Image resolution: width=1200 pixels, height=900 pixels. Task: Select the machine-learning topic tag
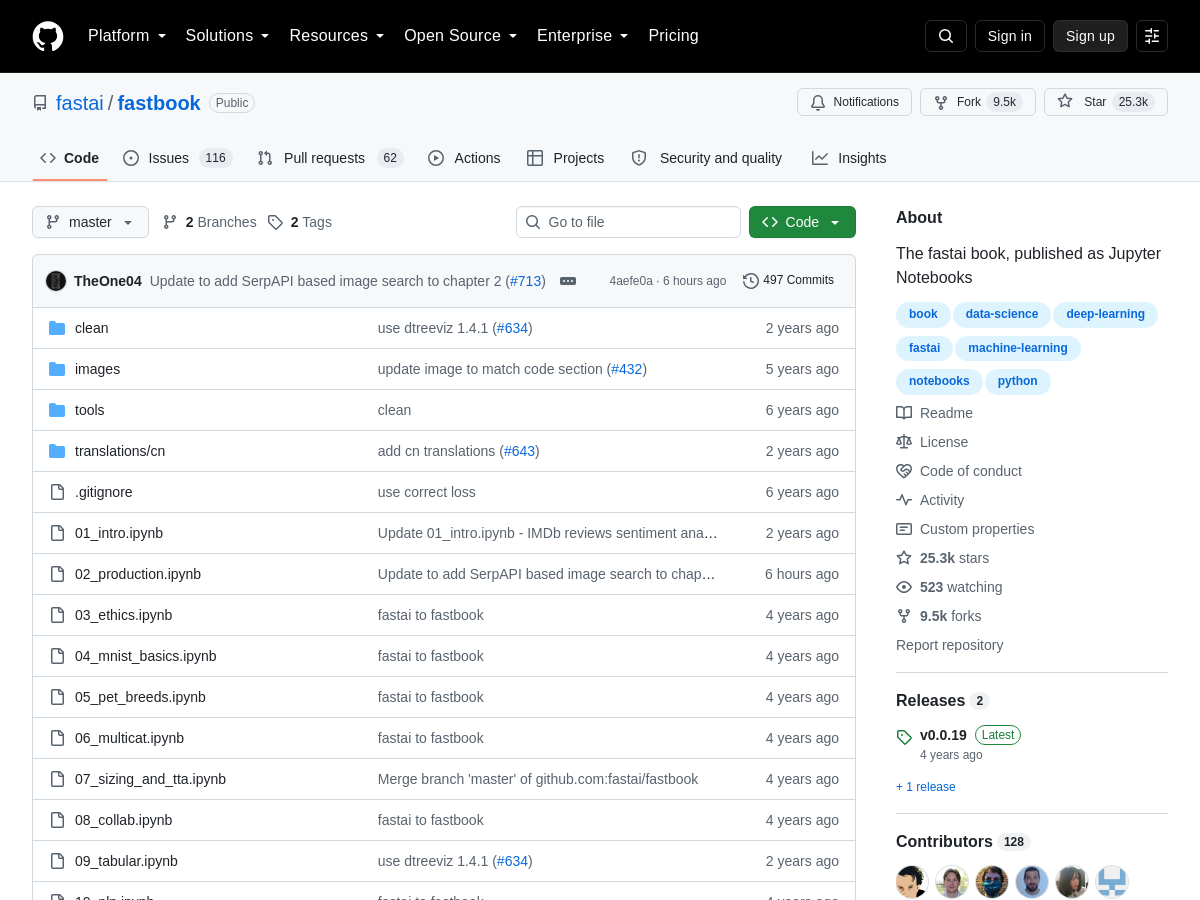click(1018, 348)
